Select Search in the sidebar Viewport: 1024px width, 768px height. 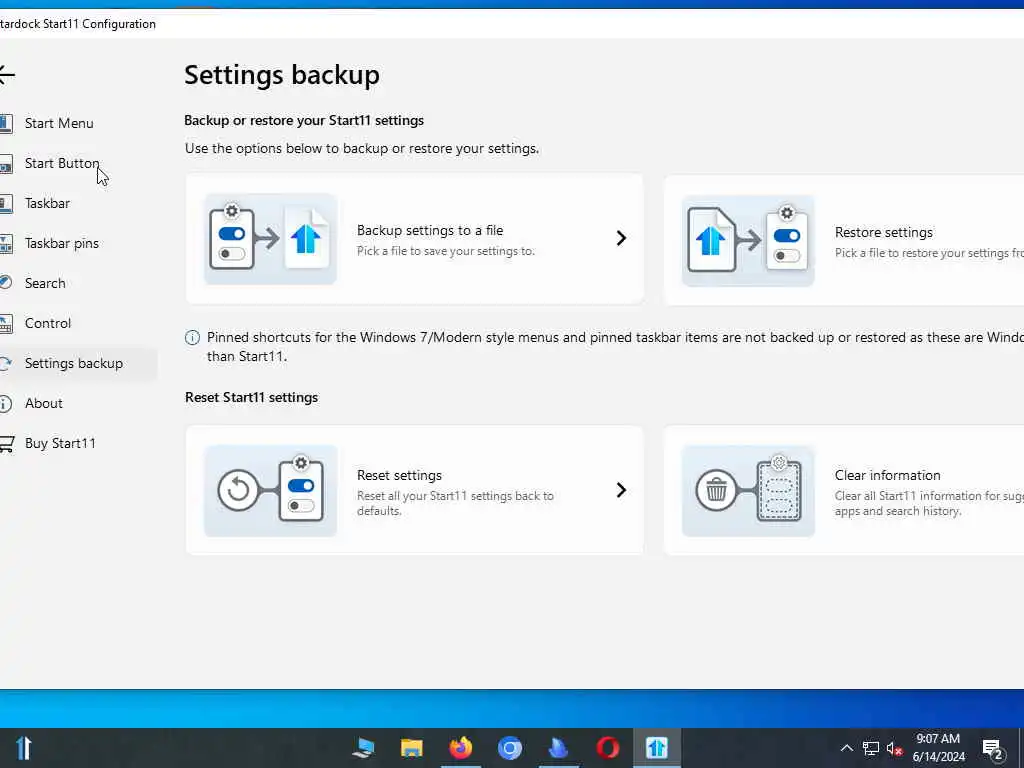point(44,283)
